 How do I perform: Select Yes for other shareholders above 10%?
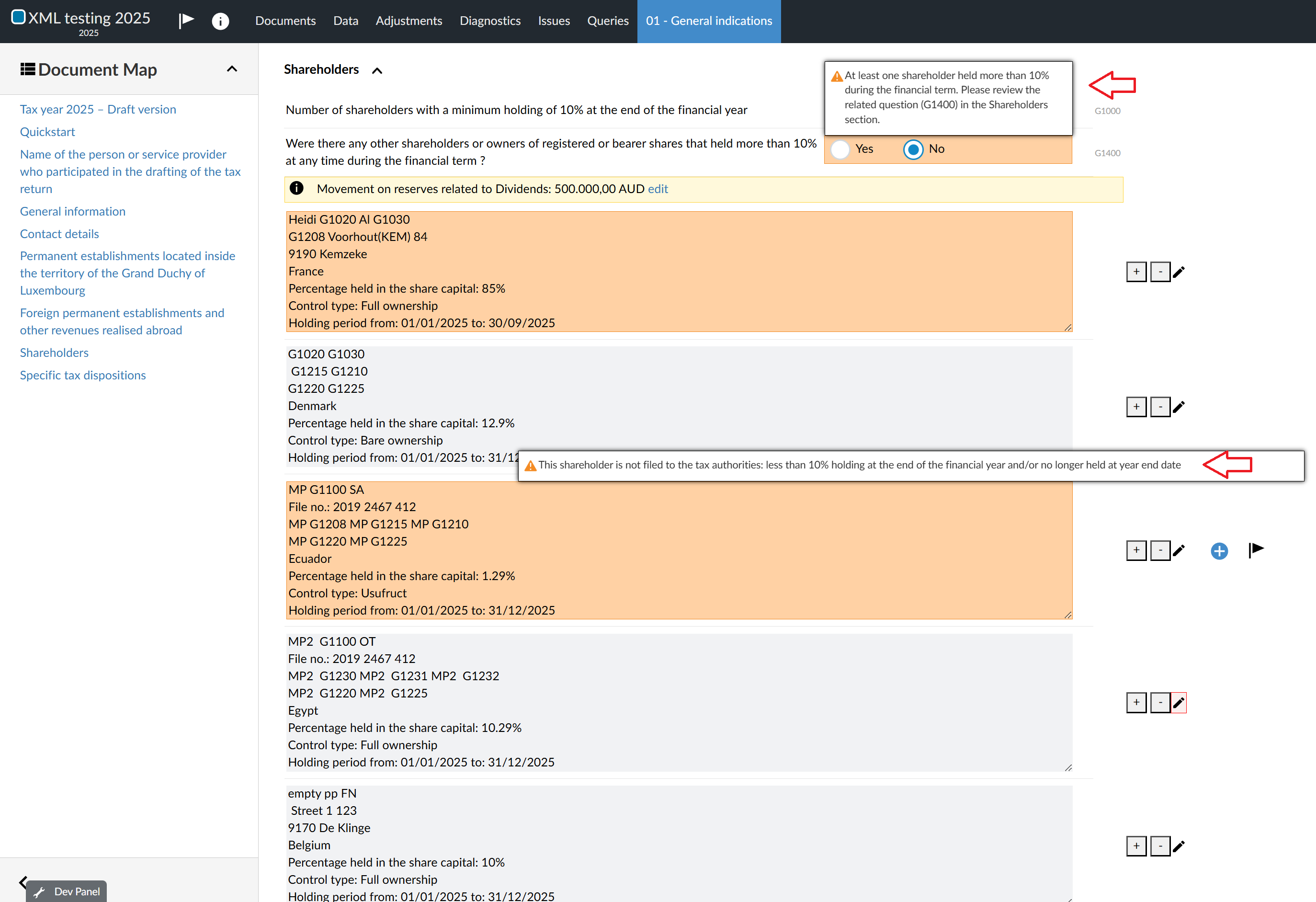(840, 149)
